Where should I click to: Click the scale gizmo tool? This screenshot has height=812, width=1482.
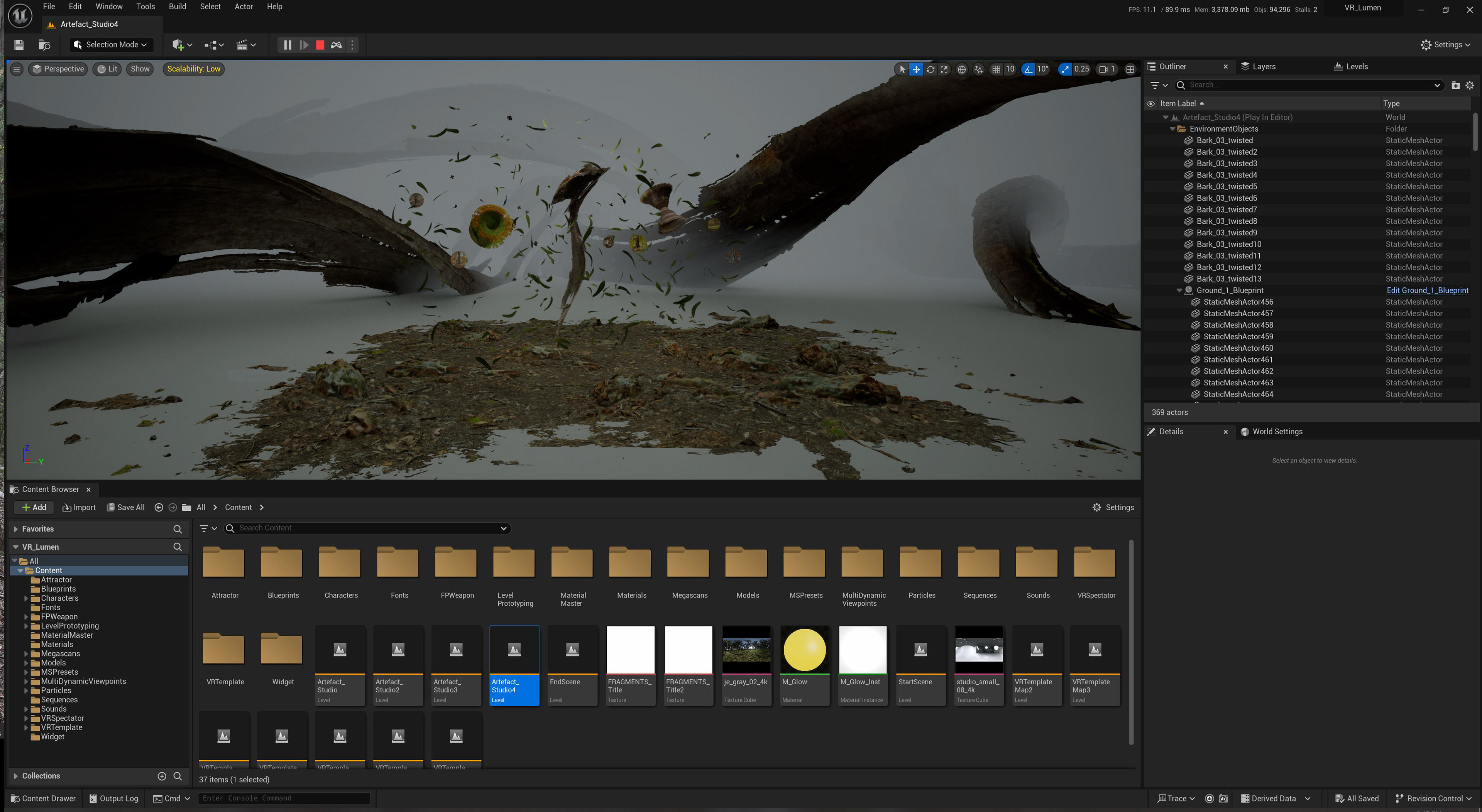click(944, 69)
